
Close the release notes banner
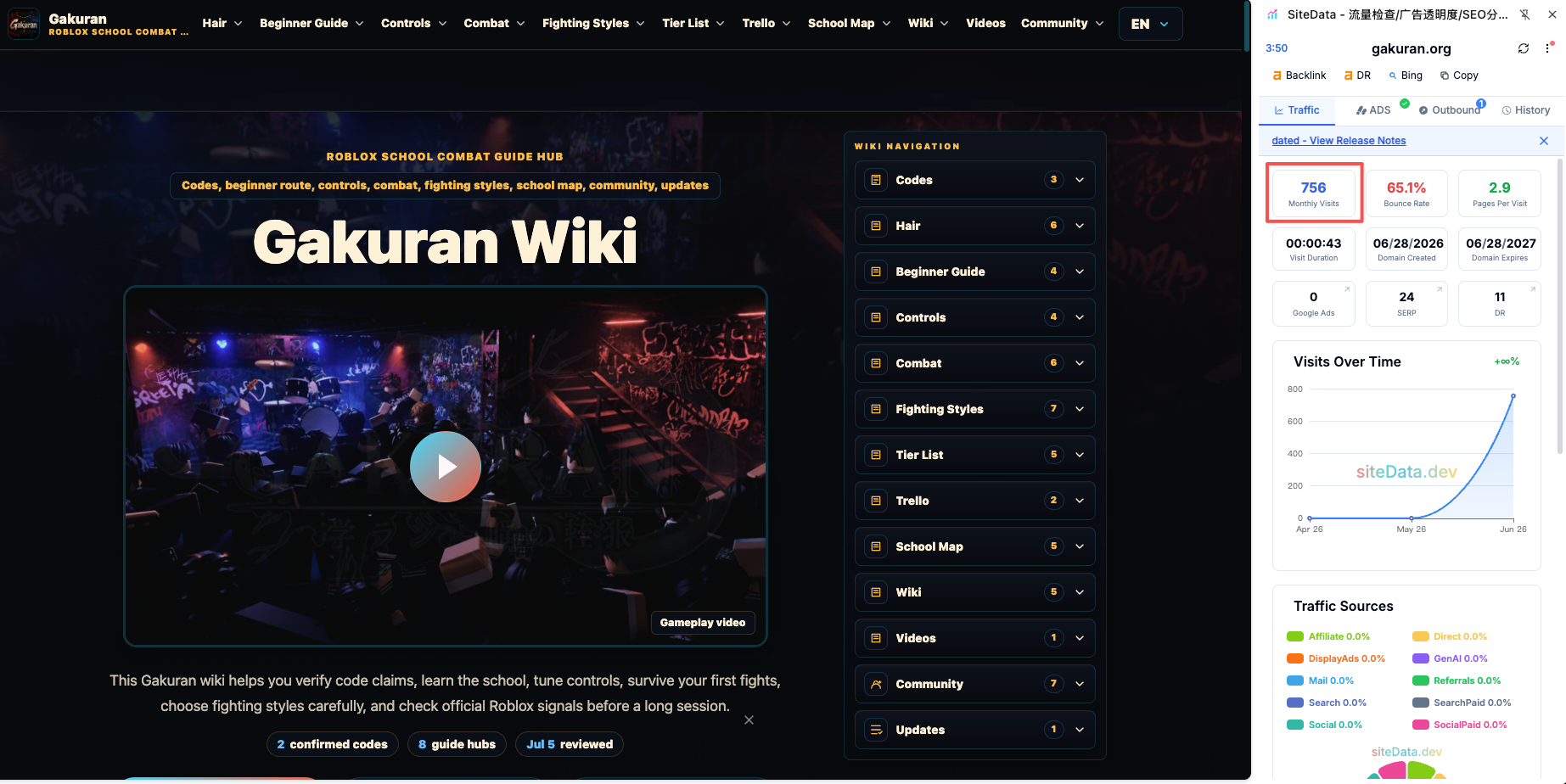[x=1544, y=141]
